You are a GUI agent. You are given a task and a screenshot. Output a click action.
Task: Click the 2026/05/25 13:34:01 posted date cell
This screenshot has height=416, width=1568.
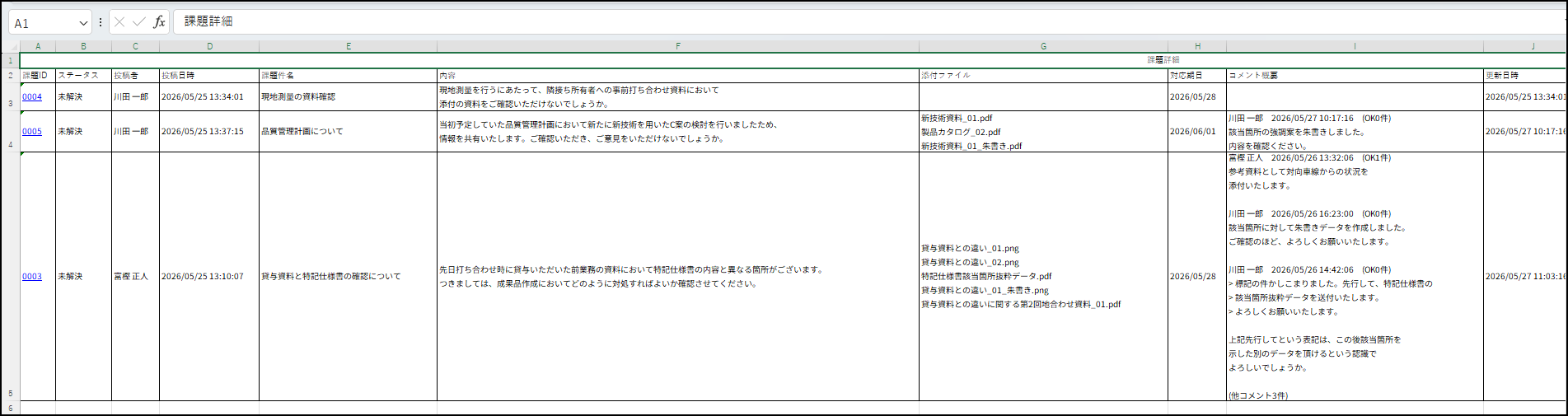209,97
